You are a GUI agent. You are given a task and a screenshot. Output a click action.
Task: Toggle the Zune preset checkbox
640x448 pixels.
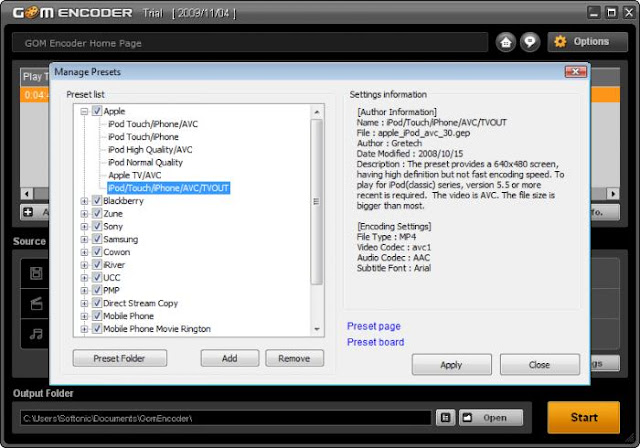[x=97, y=213]
